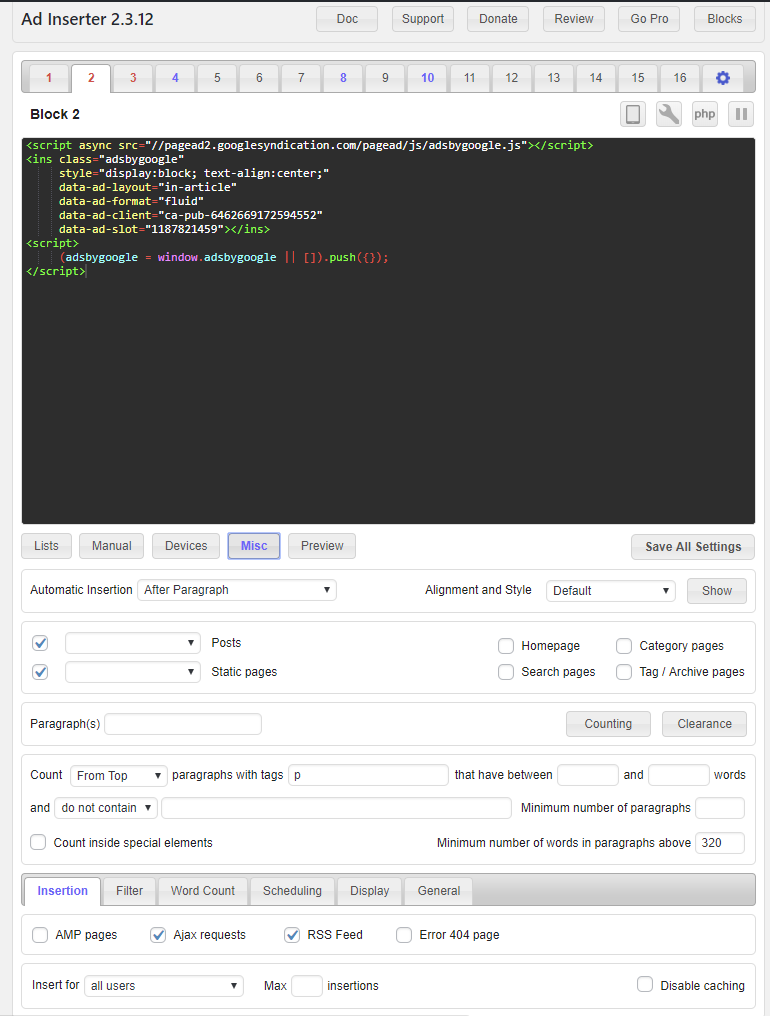Open the Devices button
770x1016 pixels.
[186, 546]
